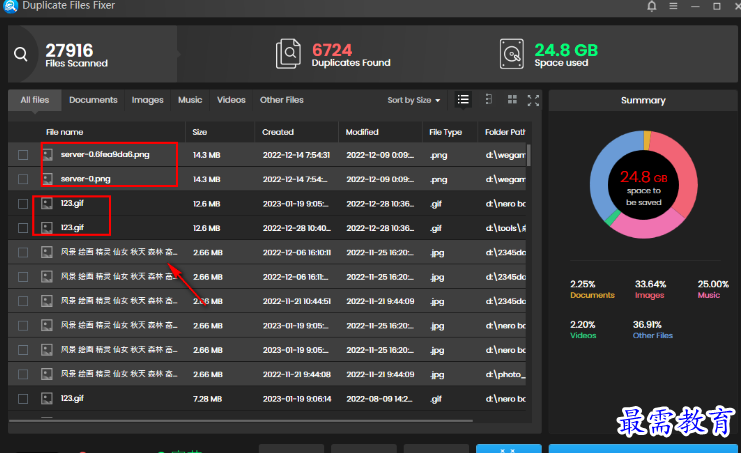
Task: Tick checkbox for jpg created 2022-12-06 16:11
Action: click(23, 277)
